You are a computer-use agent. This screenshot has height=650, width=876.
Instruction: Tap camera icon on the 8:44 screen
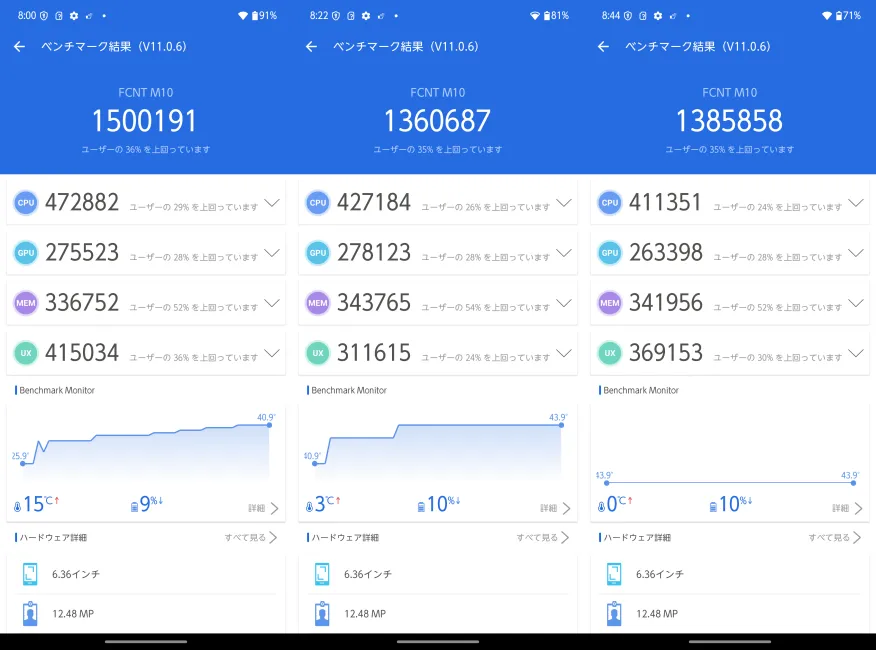(614, 614)
